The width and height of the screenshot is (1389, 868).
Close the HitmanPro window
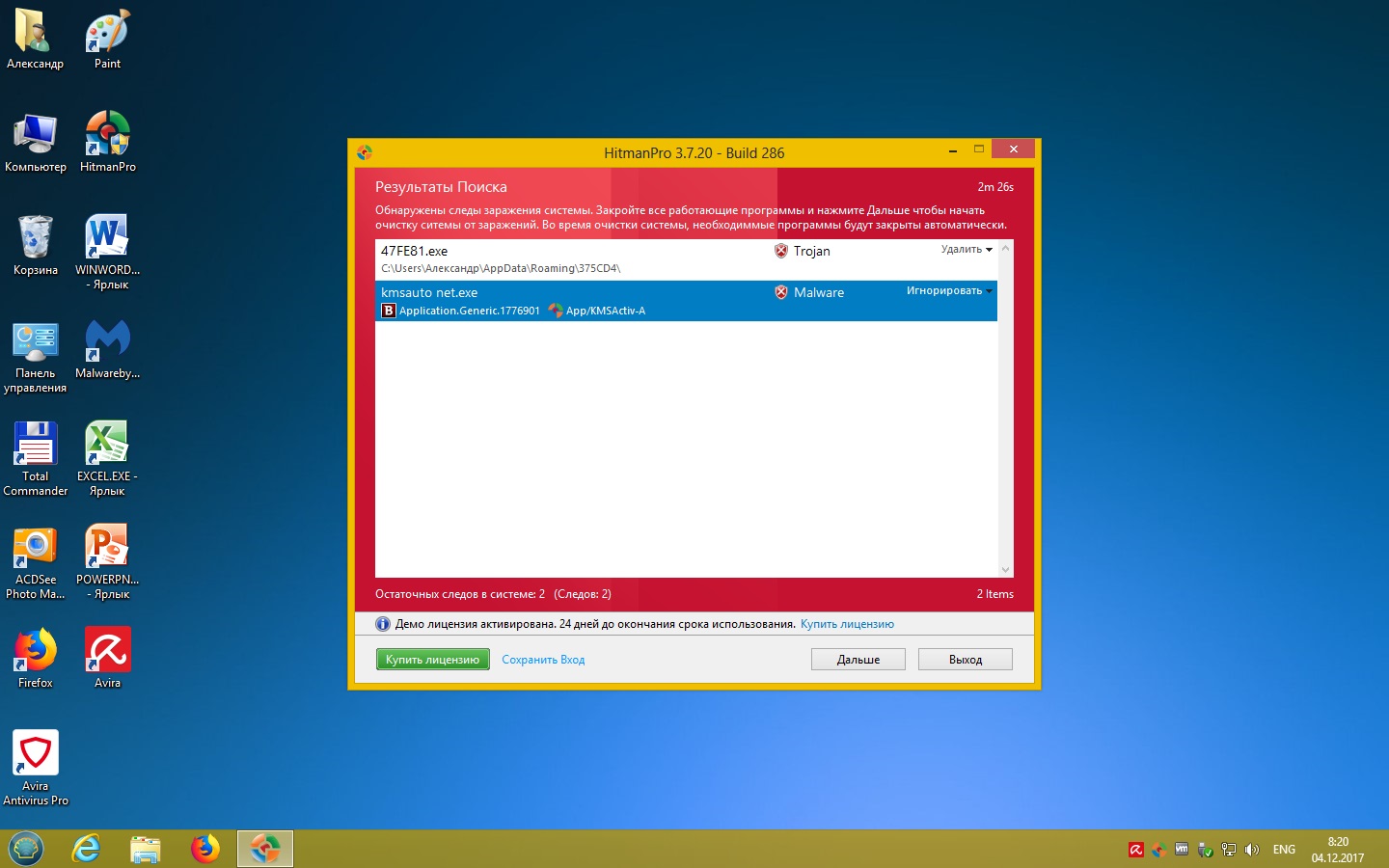tap(1013, 149)
